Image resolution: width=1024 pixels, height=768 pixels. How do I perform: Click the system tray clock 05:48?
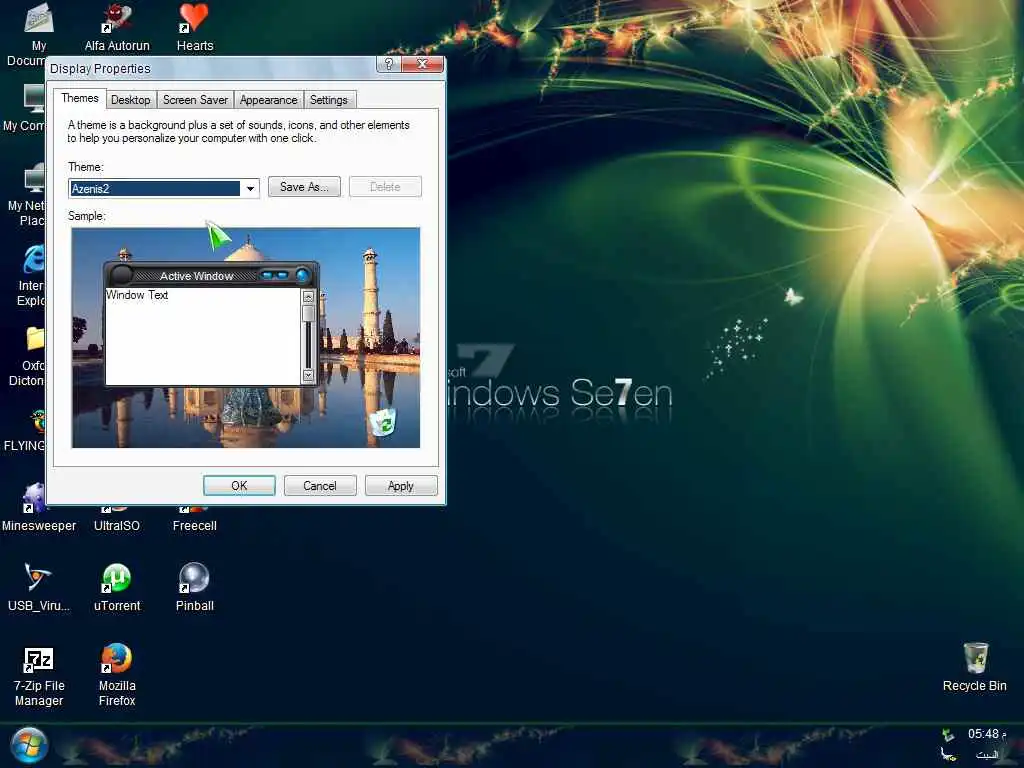(987, 734)
